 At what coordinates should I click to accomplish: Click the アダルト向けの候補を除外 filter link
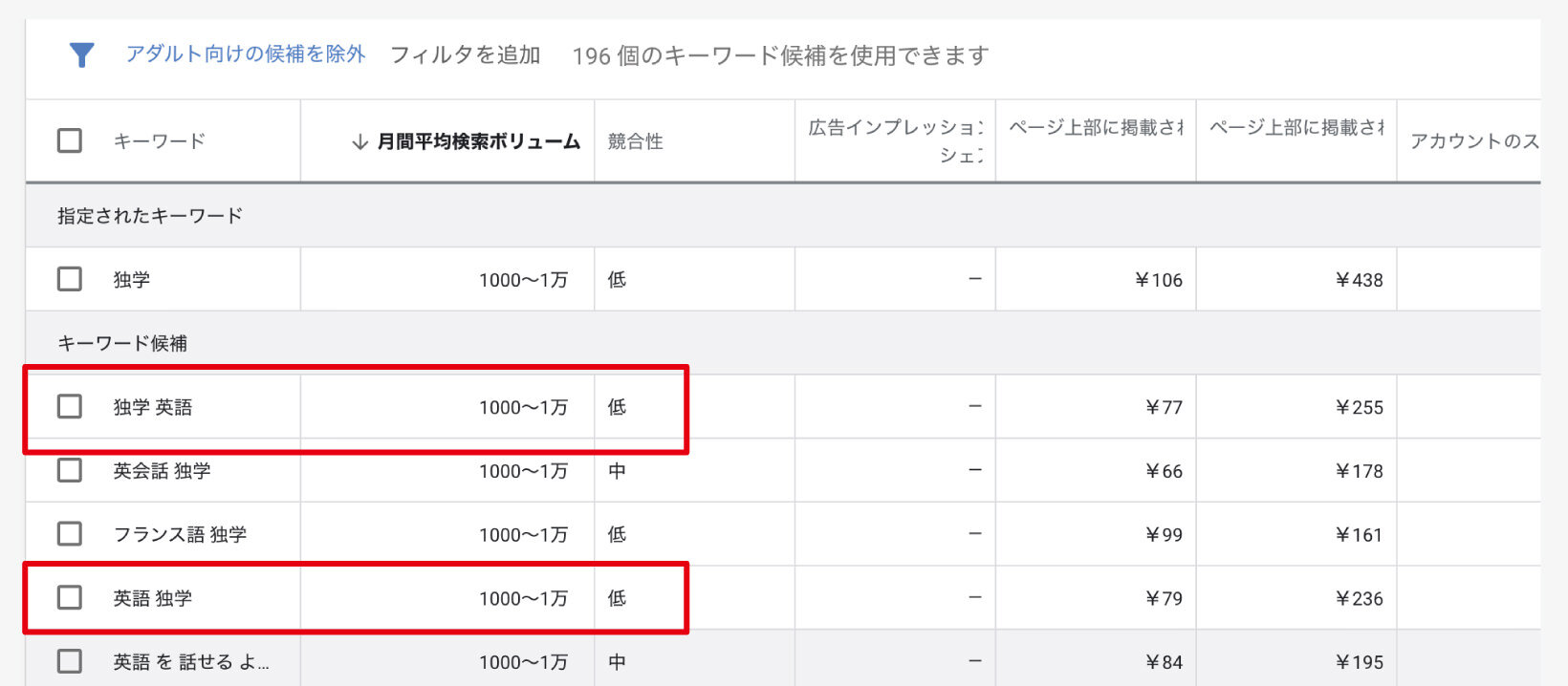(x=246, y=54)
